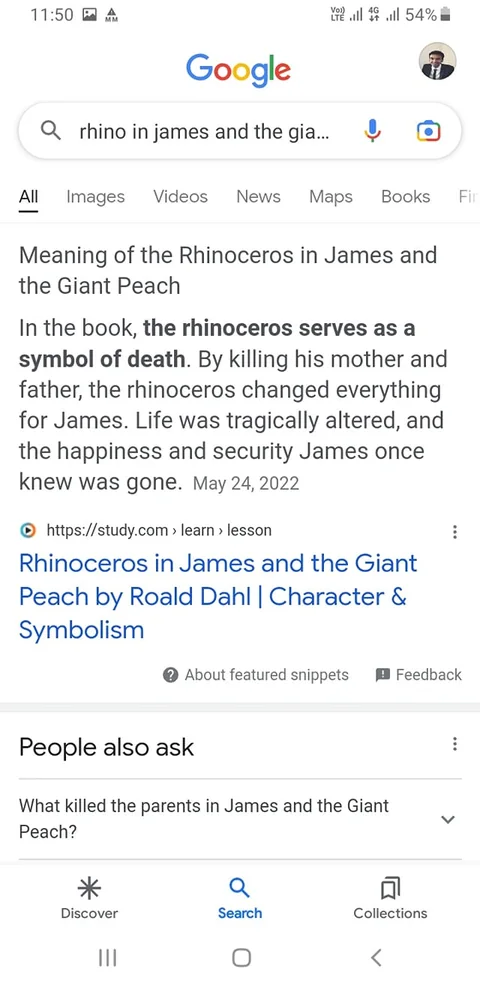Image resolution: width=480 pixels, height=986 pixels.
Task: Open the Books results tab
Action: click(x=406, y=197)
